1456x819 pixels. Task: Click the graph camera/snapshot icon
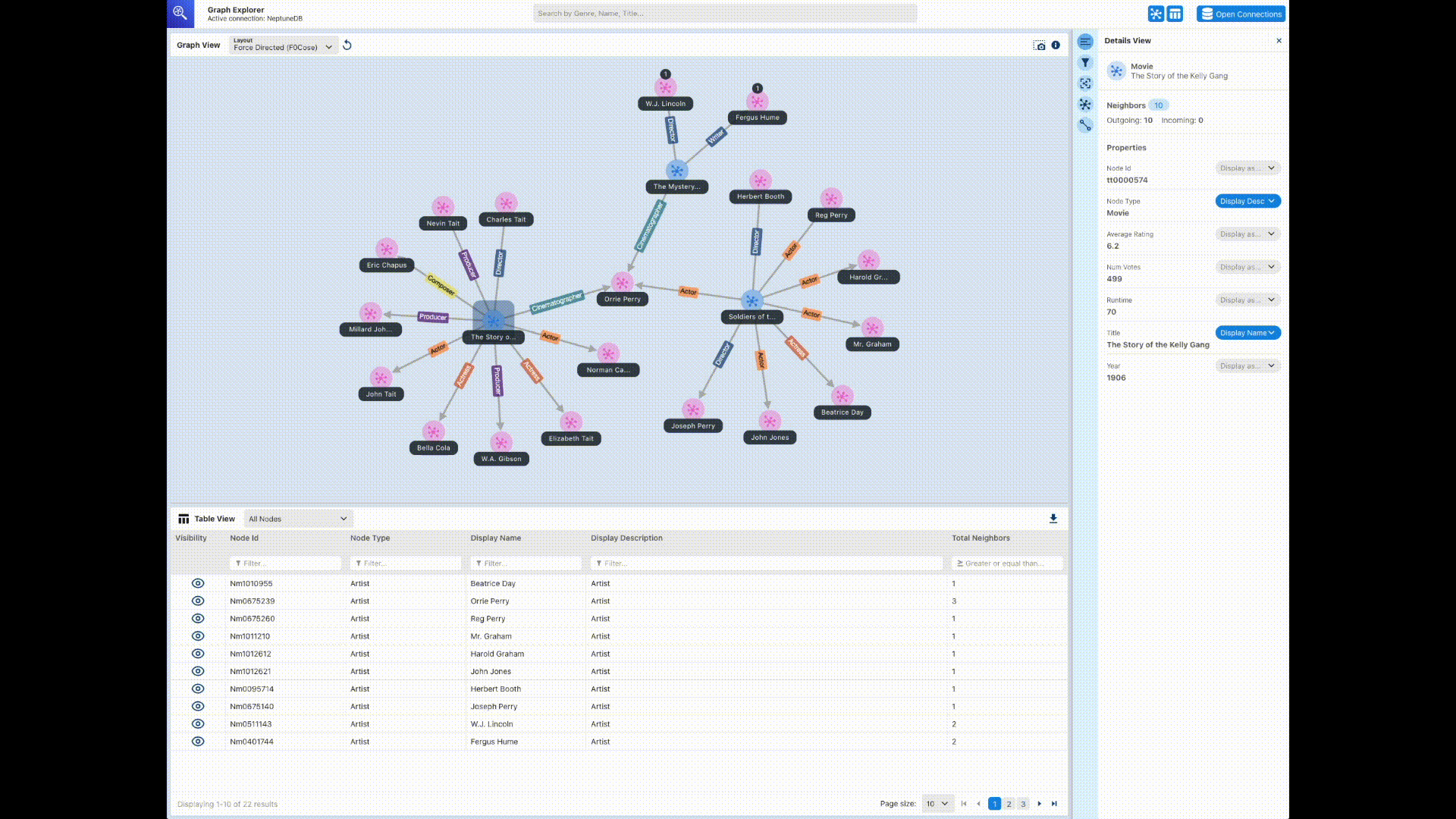(x=1039, y=45)
